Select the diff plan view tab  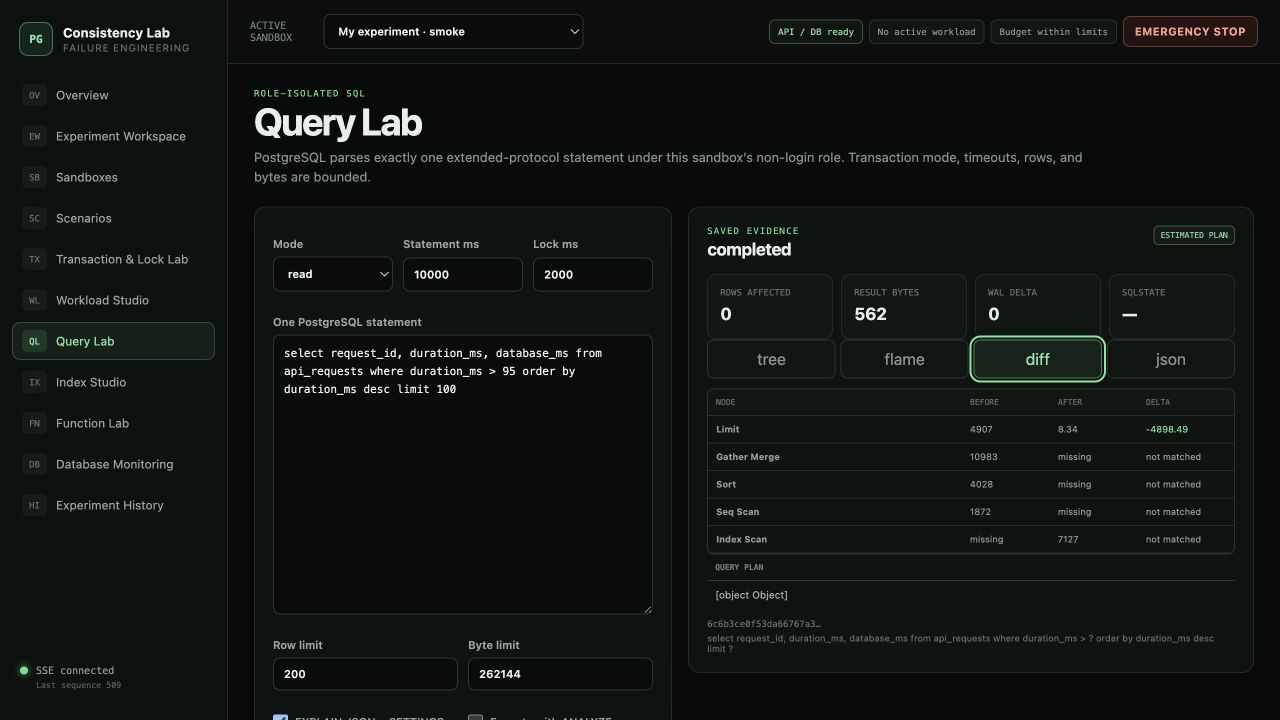click(1037, 359)
